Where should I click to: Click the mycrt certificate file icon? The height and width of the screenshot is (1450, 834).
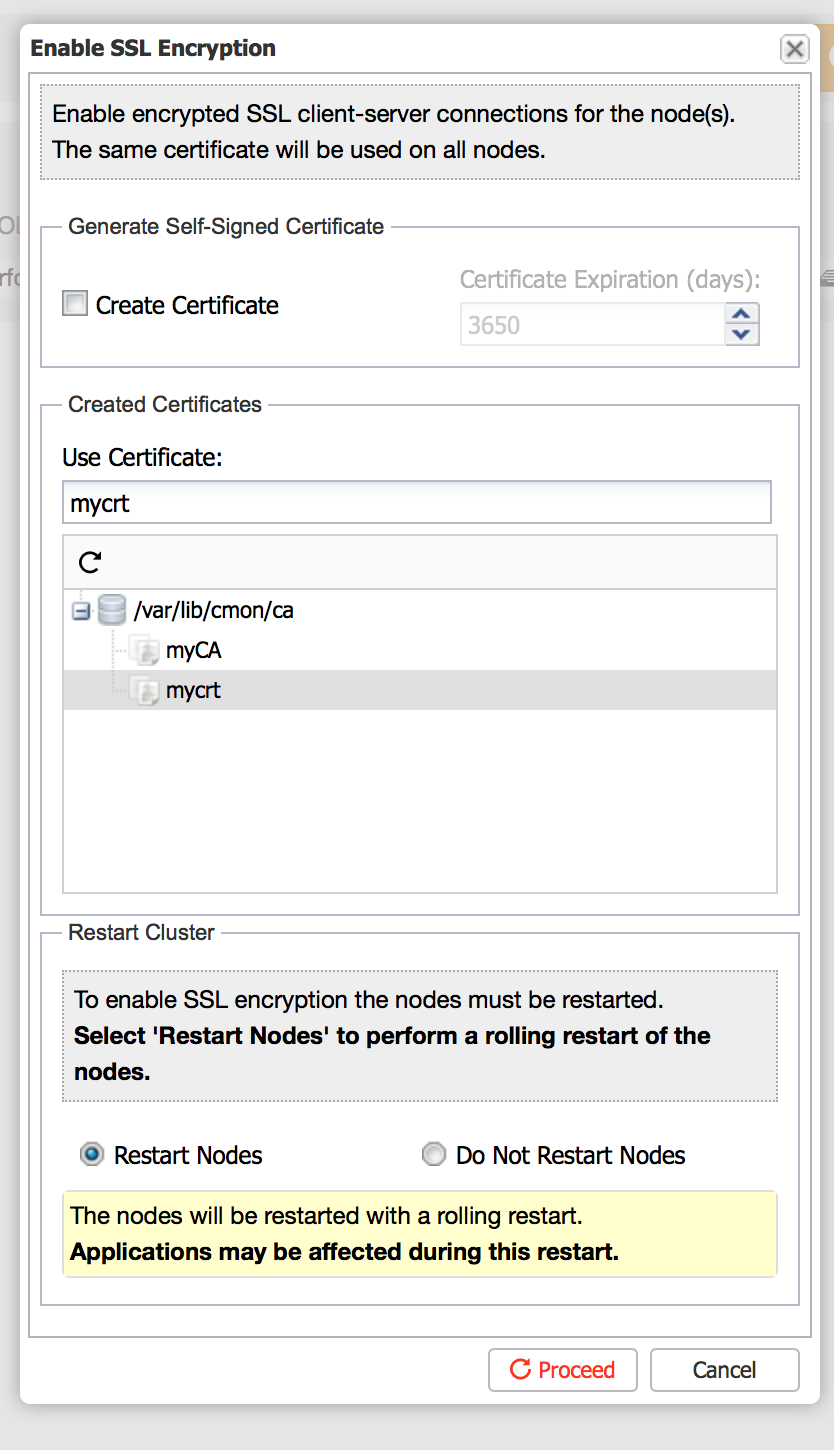pos(147,691)
